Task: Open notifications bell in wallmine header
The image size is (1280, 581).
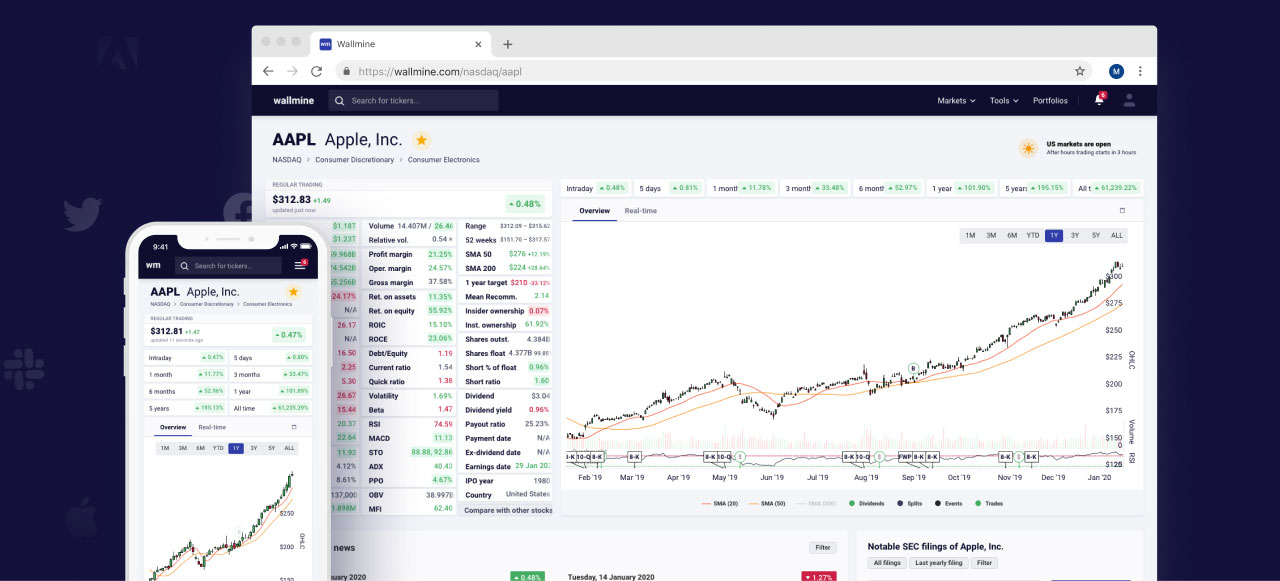Action: [x=1099, y=100]
